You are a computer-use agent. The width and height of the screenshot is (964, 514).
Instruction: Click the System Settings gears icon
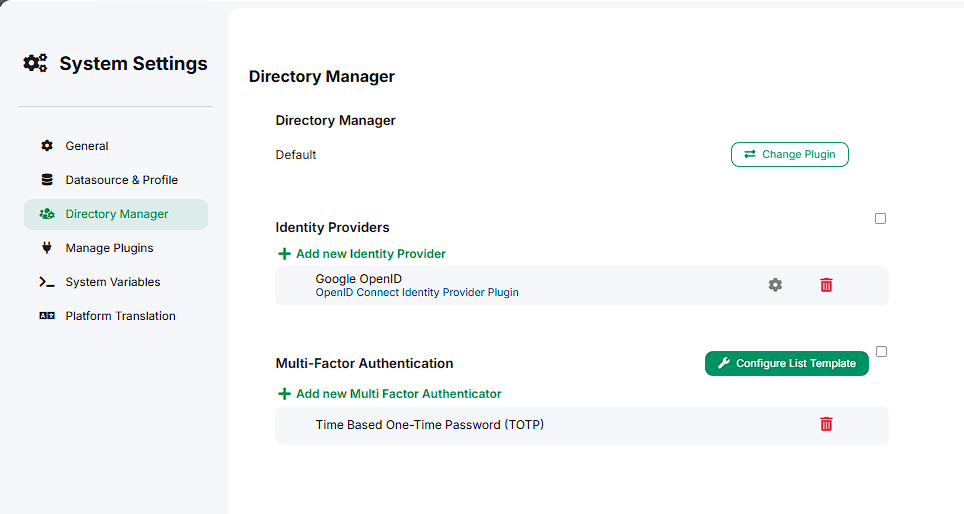point(35,63)
